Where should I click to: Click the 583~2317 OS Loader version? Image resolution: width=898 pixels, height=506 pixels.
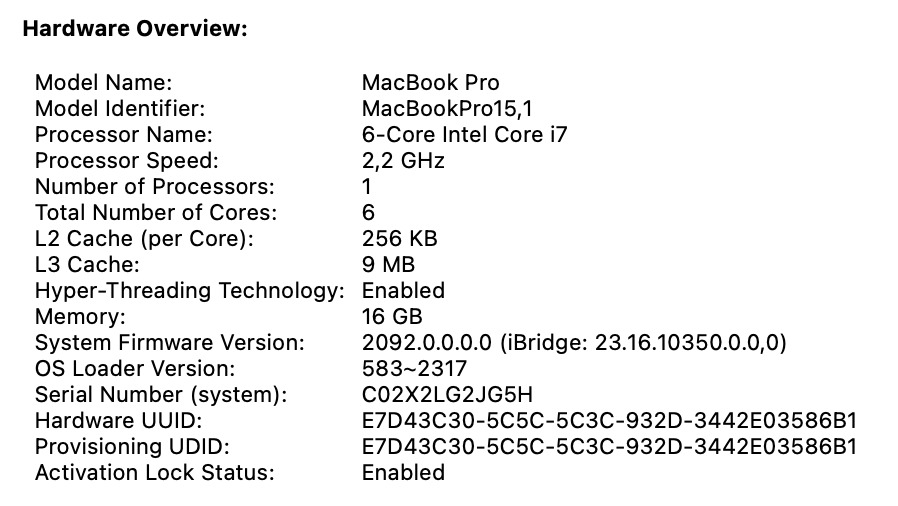click(414, 368)
